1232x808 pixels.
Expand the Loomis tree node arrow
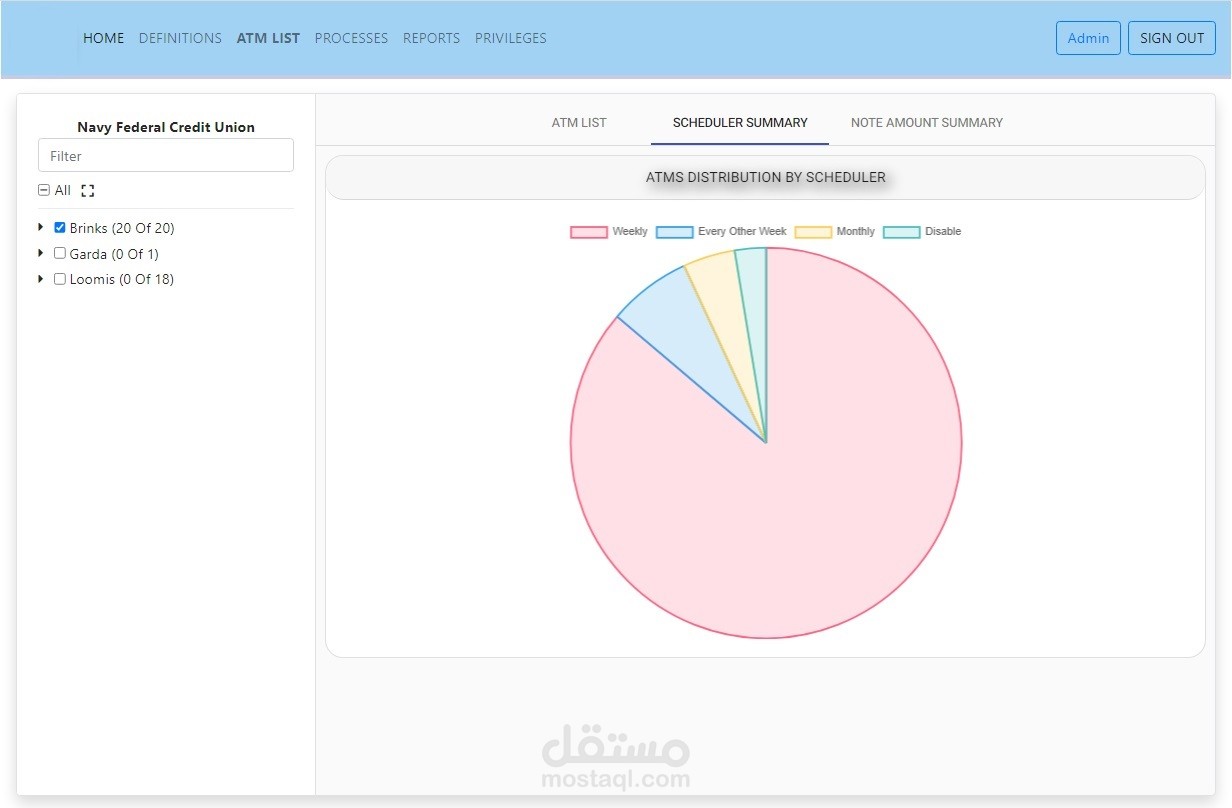(x=41, y=279)
